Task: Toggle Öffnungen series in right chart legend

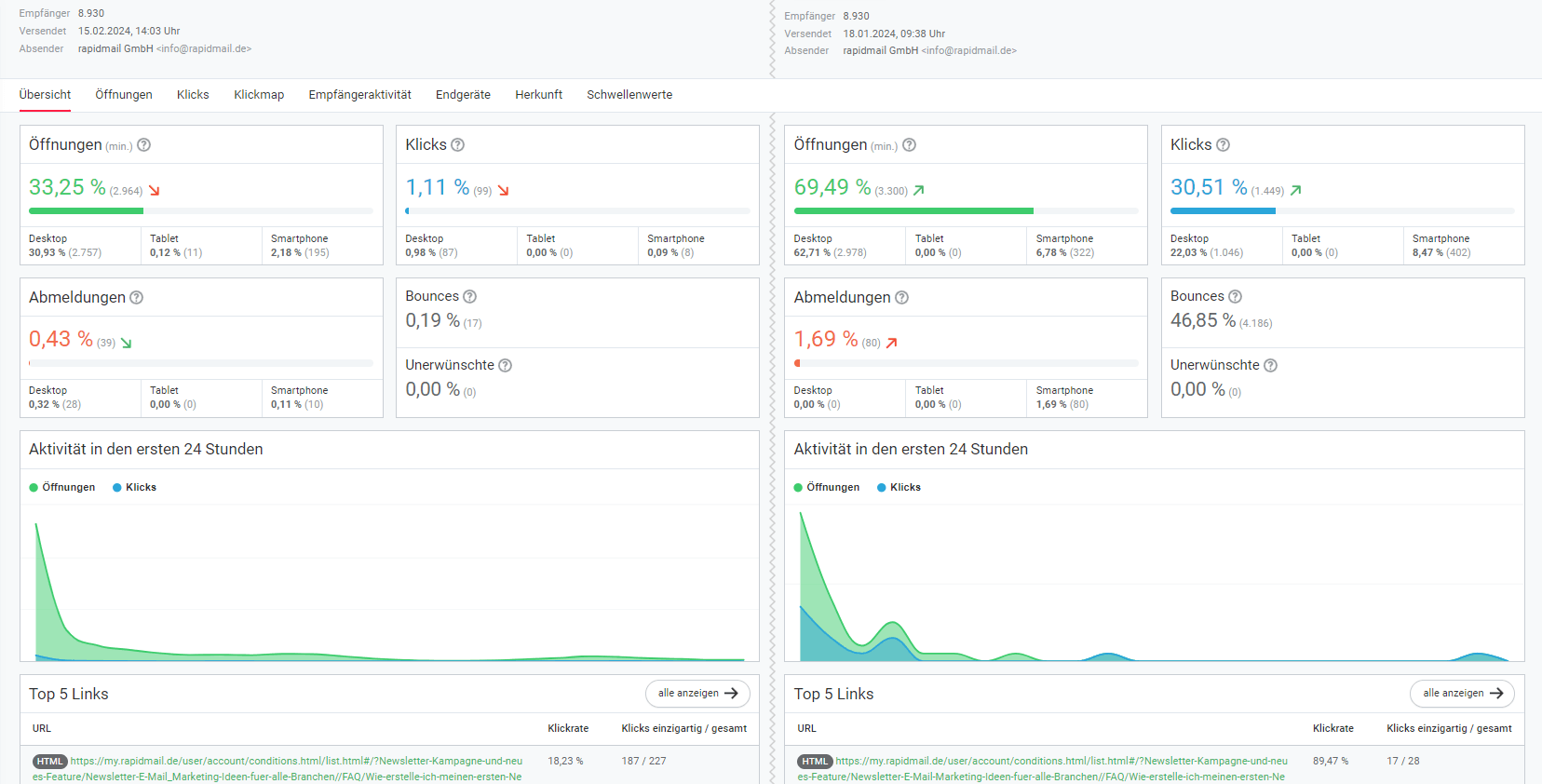Action: click(x=827, y=488)
